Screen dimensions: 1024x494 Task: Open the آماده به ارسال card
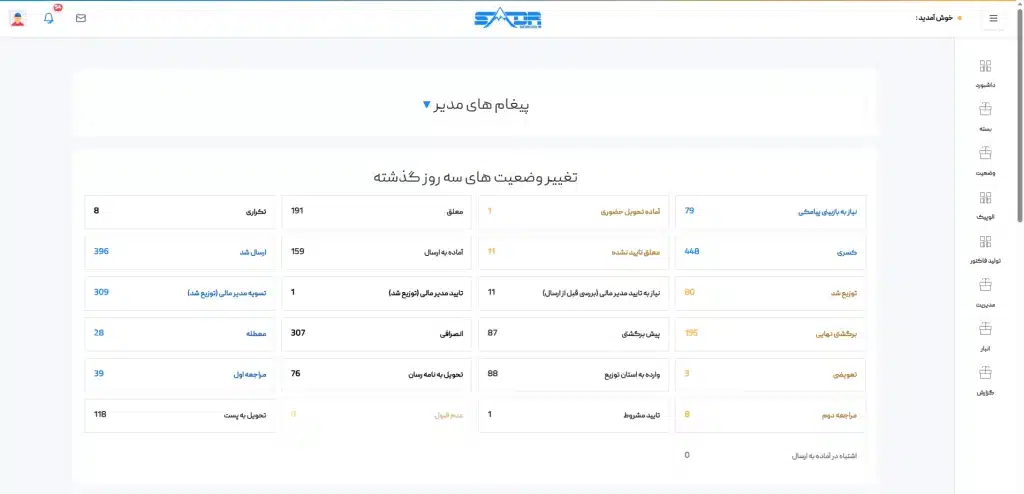[377, 252]
